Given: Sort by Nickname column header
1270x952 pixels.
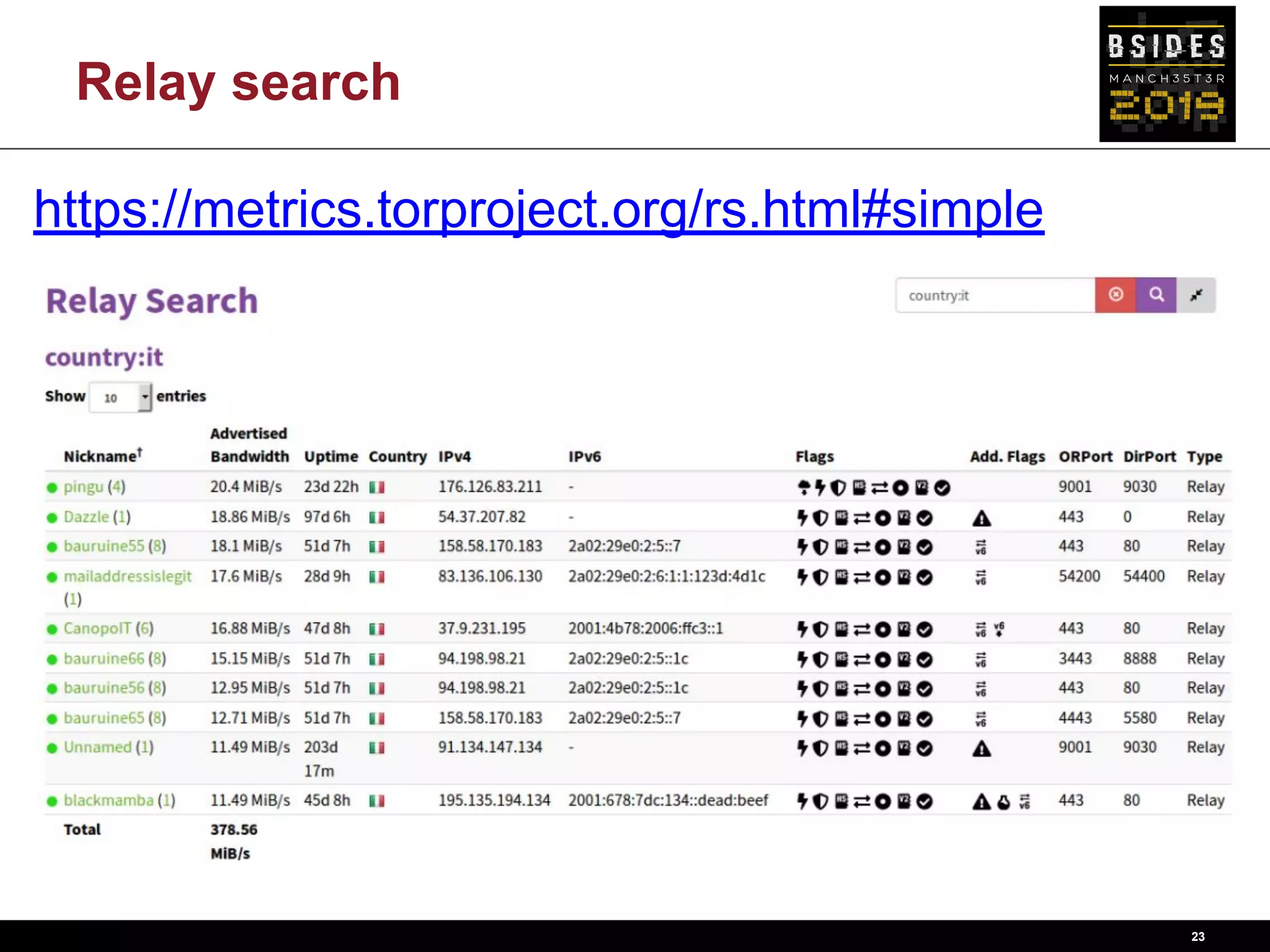Looking at the screenshot, I should pyautogui.click(x=103, y=456).
